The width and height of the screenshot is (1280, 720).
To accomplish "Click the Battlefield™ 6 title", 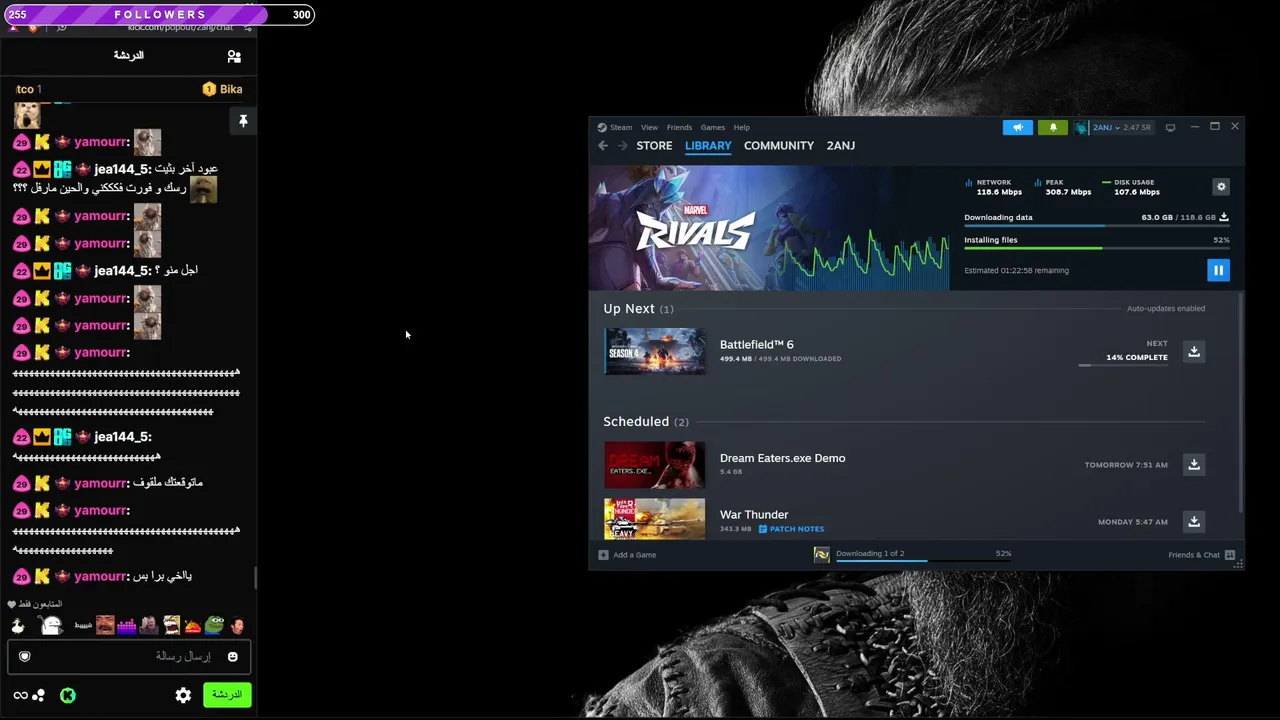I will (757, 345).
